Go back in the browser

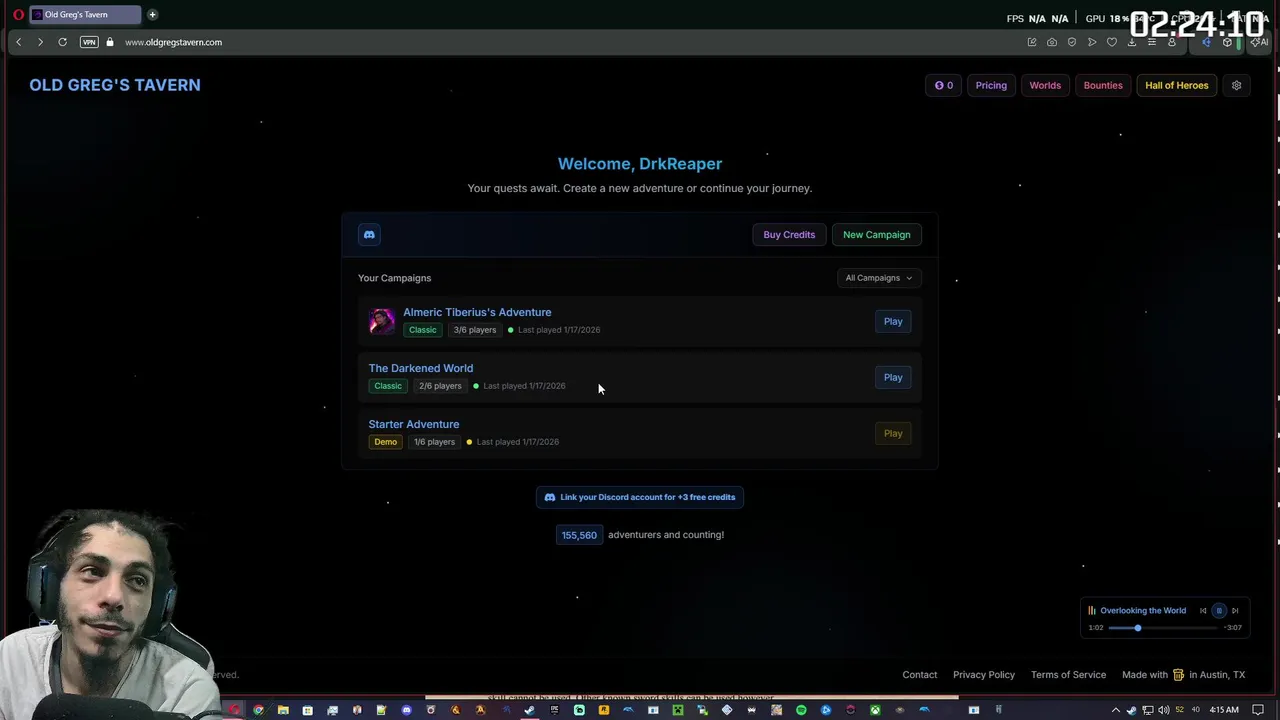point(18,42)
